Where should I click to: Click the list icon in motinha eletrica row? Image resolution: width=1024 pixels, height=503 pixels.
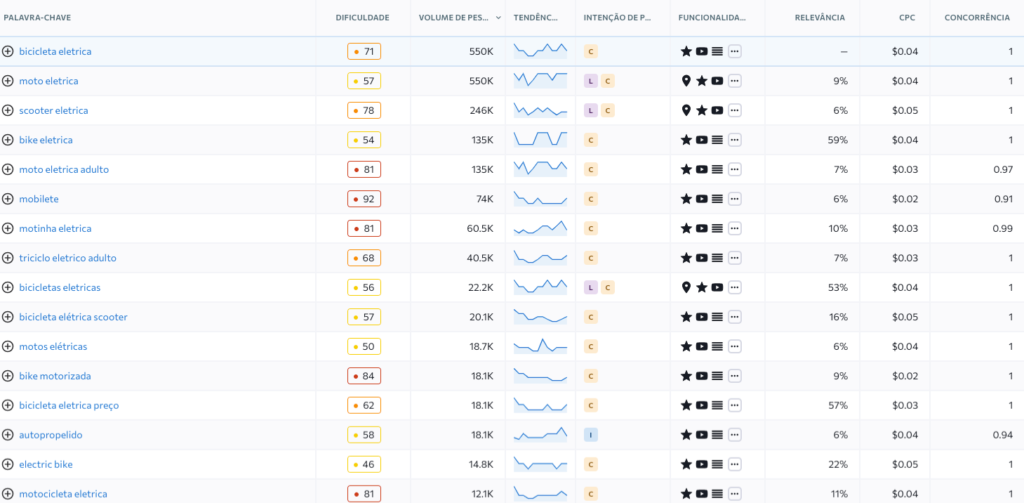click(x=717, y=229)
